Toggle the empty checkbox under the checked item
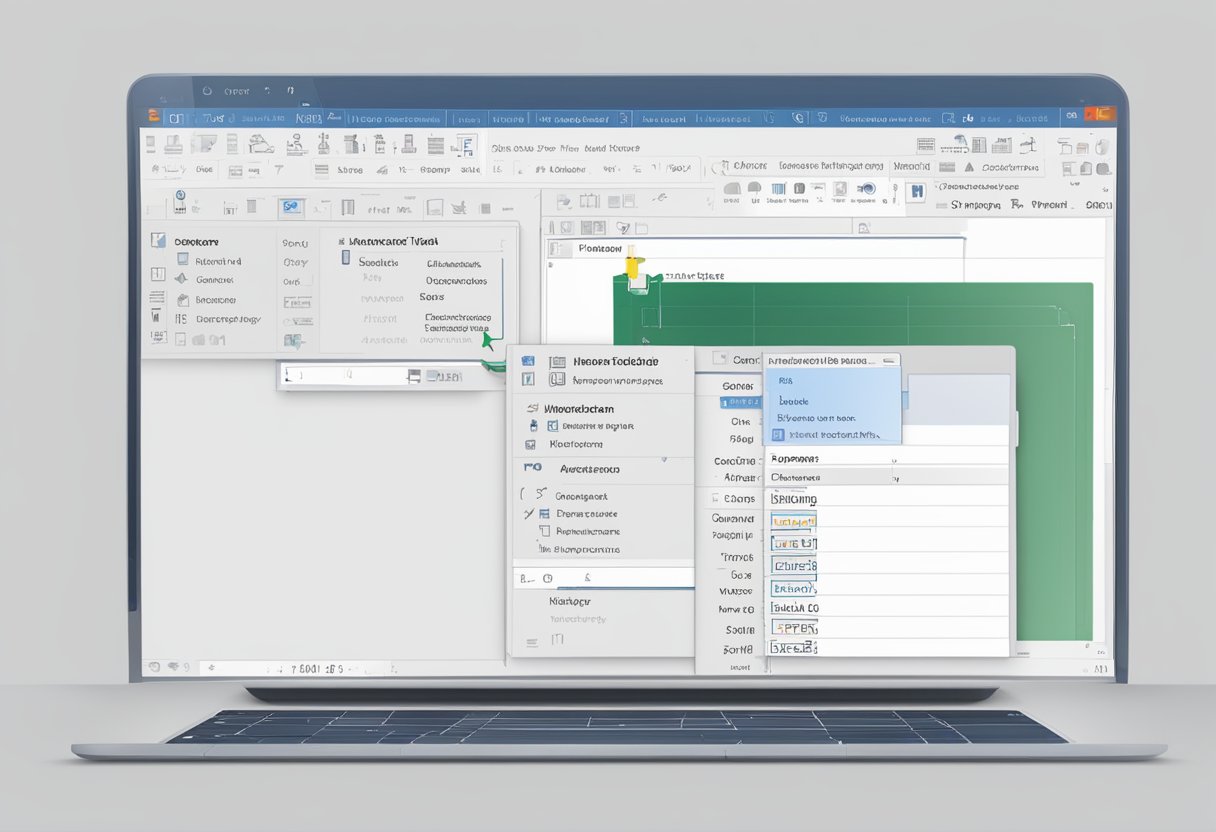1216x832 pixels. pyautogui.click(x=545, y=531)
